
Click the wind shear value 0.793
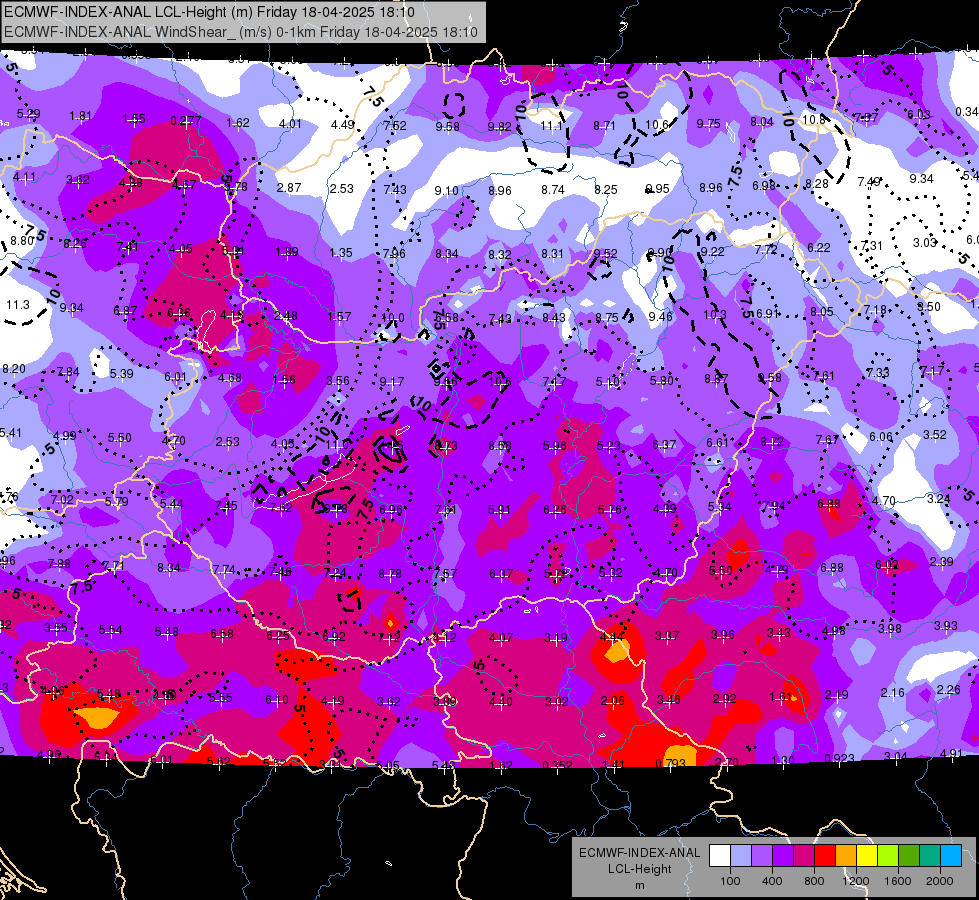[x=671, y=763]
